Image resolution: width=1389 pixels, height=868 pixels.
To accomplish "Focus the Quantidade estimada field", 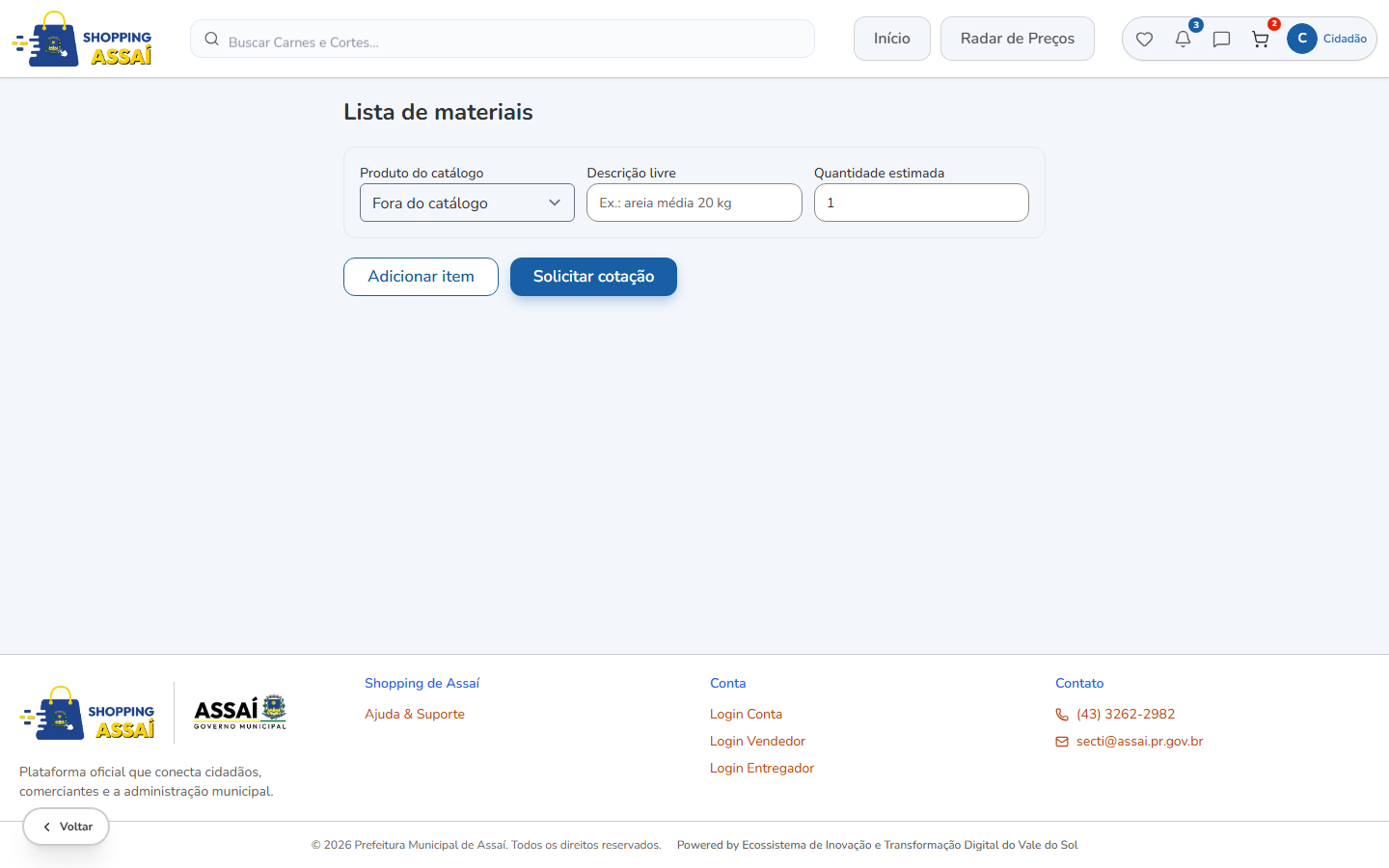I will point(921,203).
